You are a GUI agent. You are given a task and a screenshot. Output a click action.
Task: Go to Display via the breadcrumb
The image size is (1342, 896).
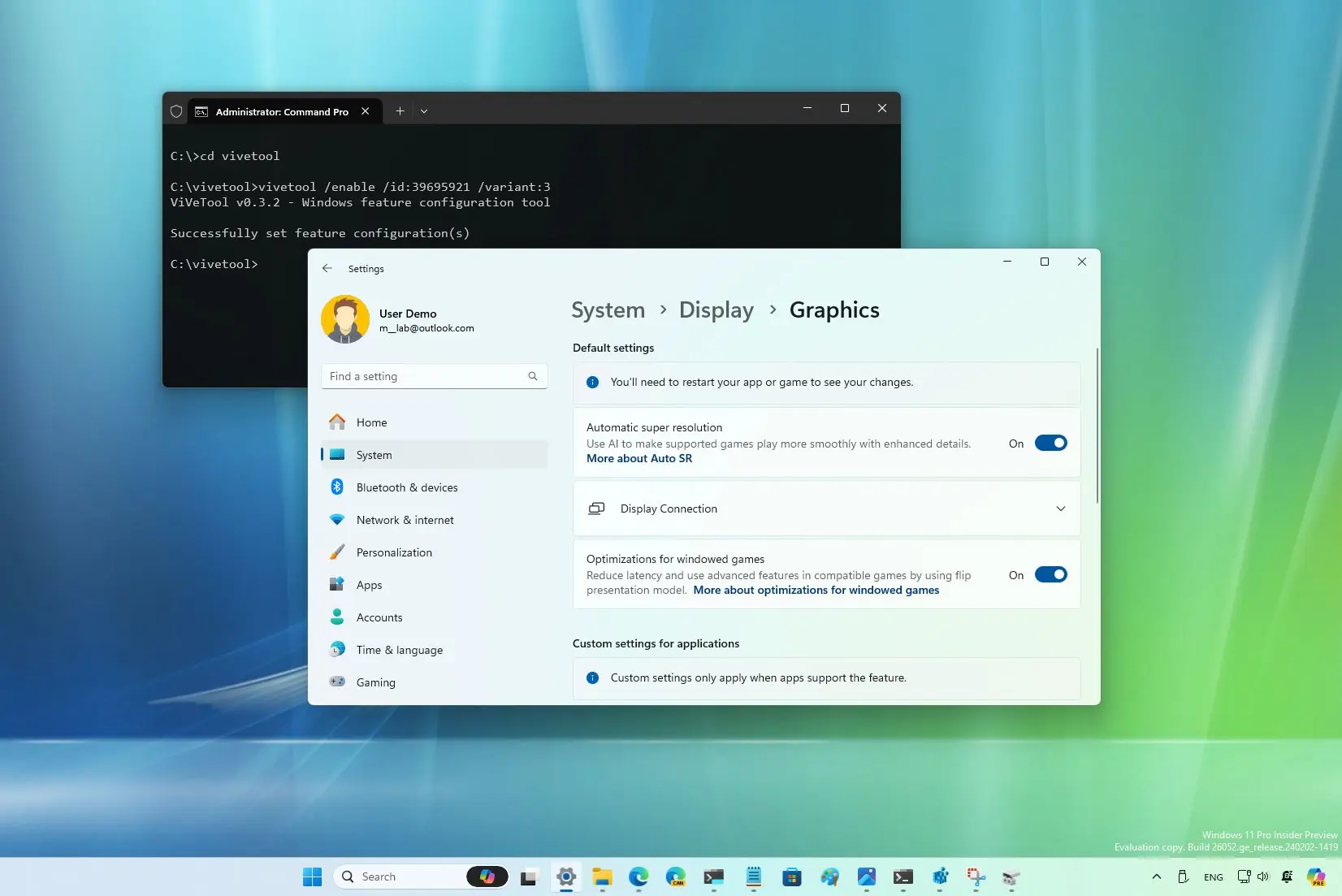716,309
